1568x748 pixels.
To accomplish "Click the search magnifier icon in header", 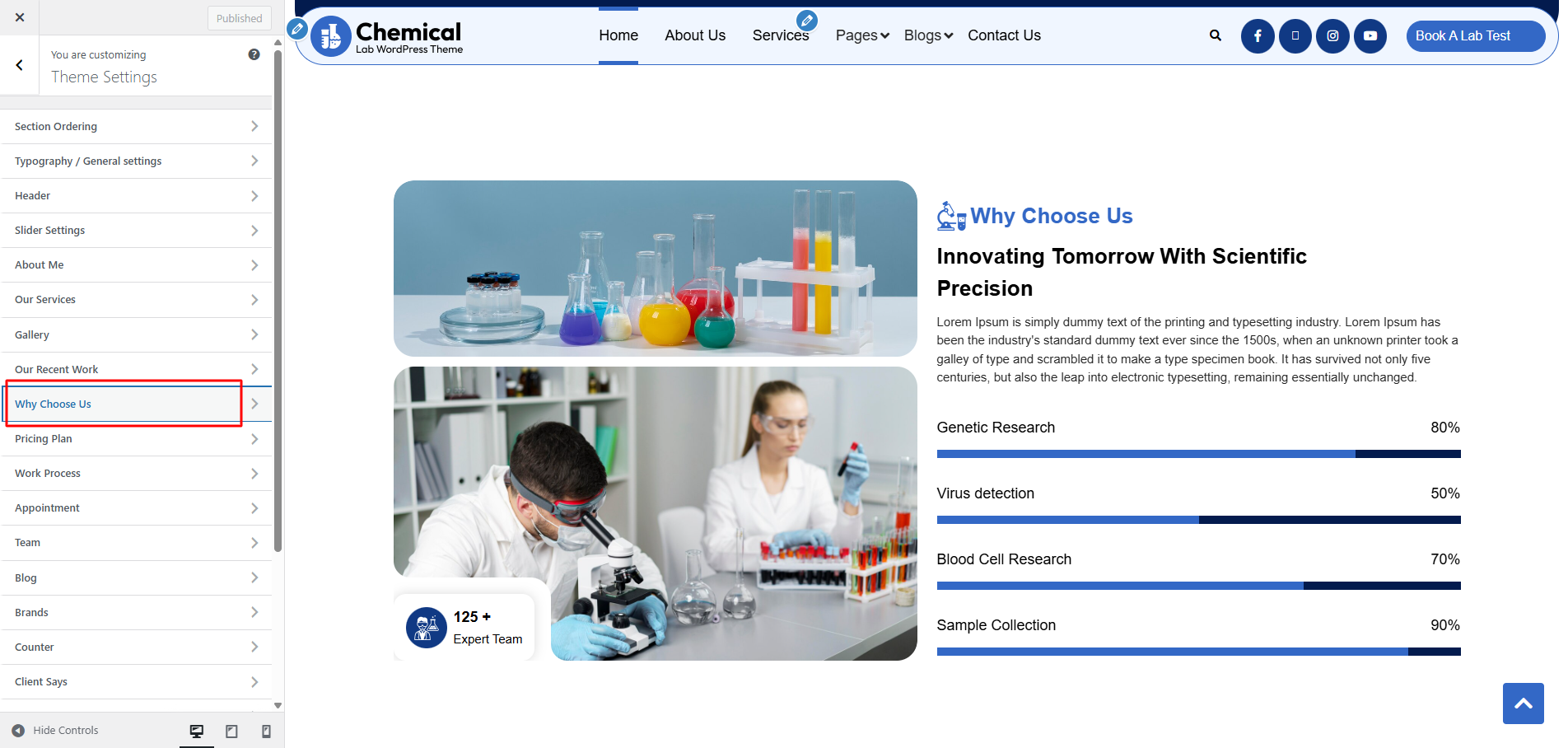I will click(1215, 35).
